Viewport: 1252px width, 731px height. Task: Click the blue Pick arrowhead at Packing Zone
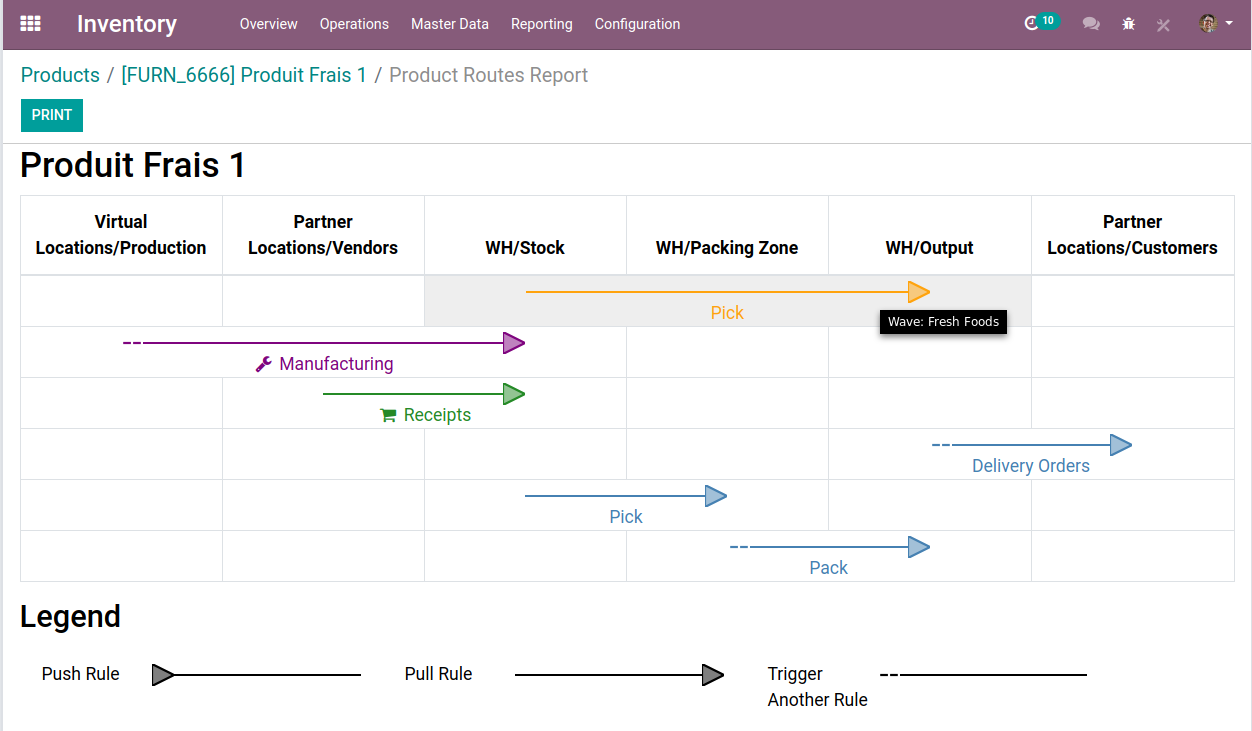[x=716, y=496]
